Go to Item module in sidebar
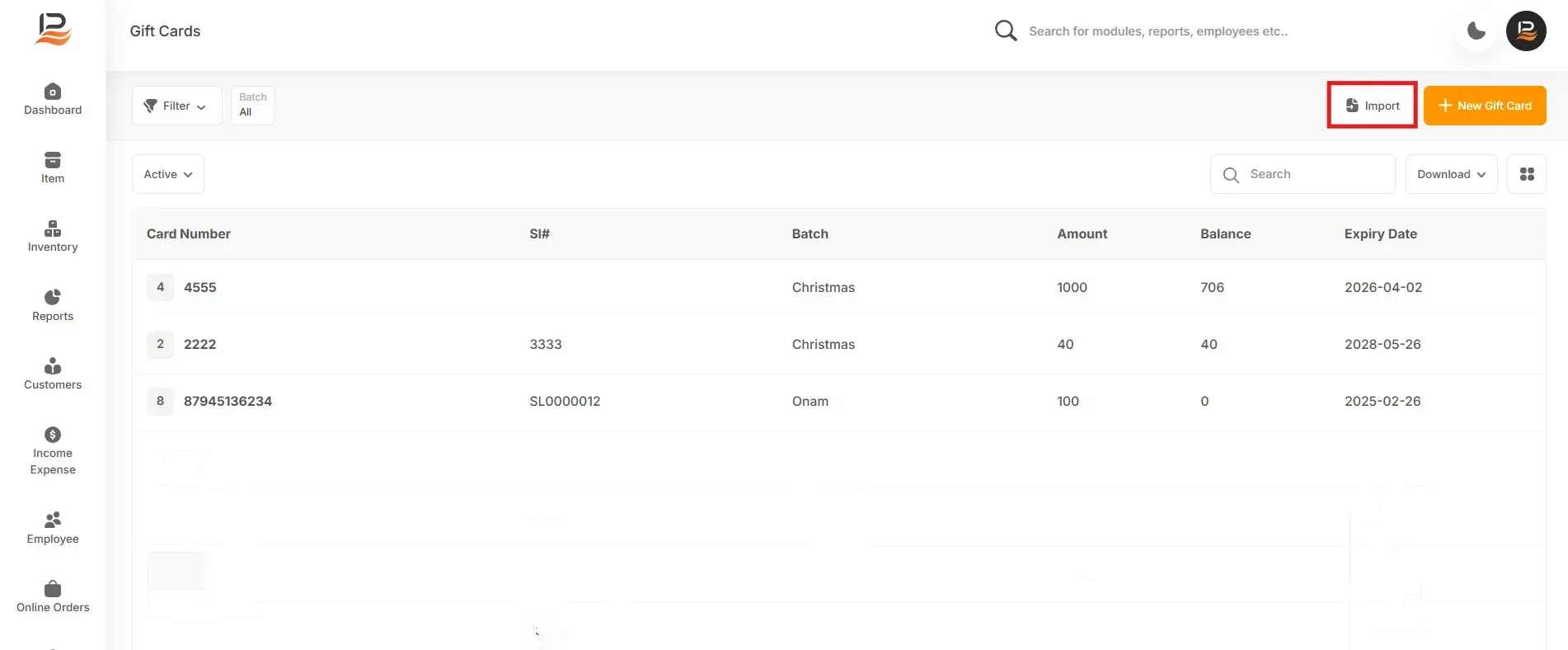 click(x=53, y=160)
